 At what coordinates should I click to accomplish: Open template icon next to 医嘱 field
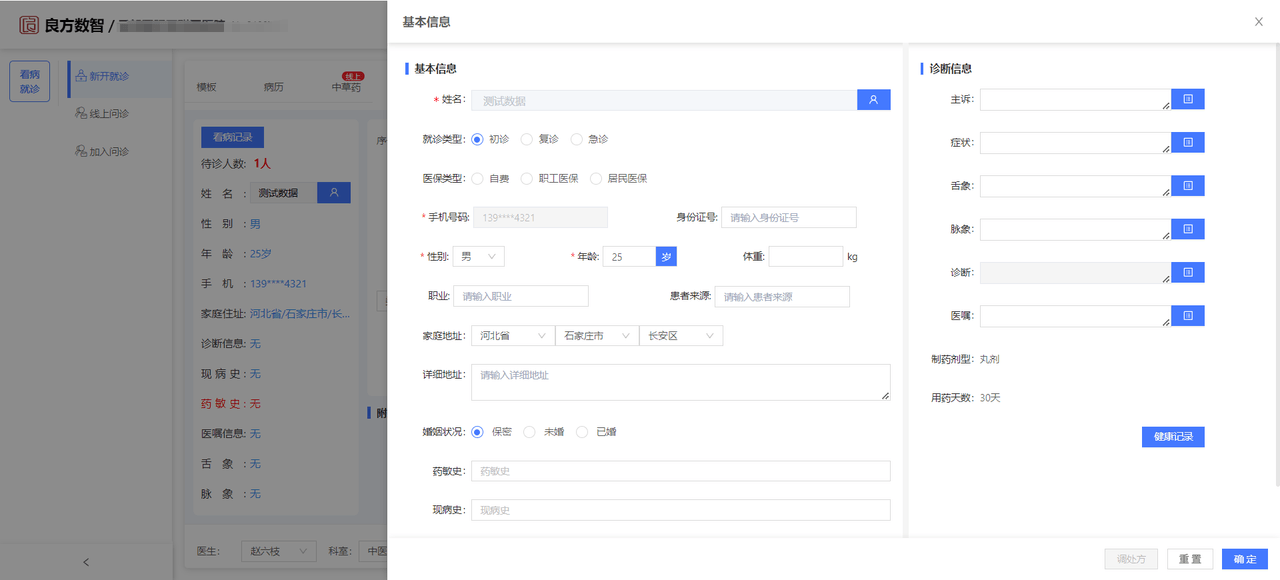click(1188, 316)
